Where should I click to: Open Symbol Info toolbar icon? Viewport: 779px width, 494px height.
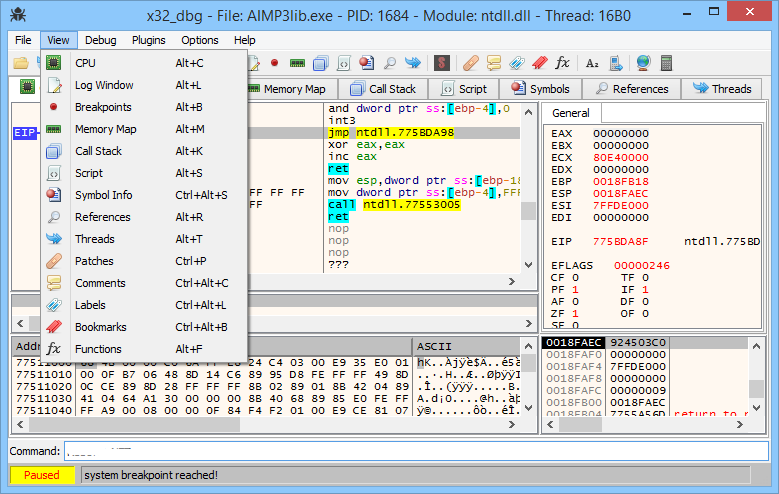367,63
